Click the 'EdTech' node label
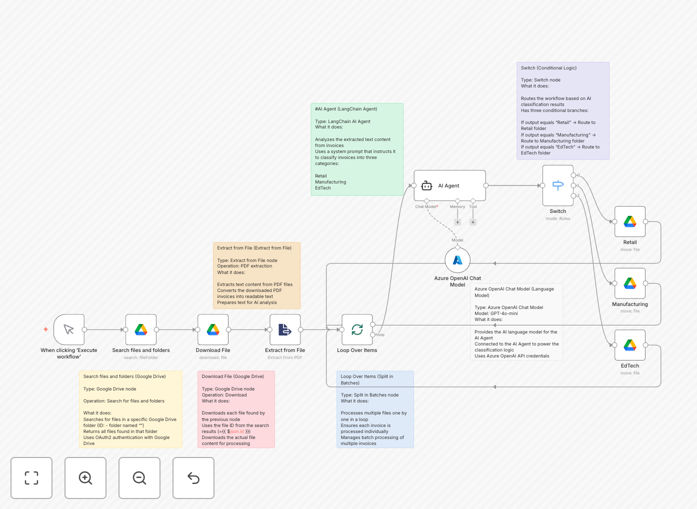697x509 pixels. pyautogui.click(x=630, y=366)
